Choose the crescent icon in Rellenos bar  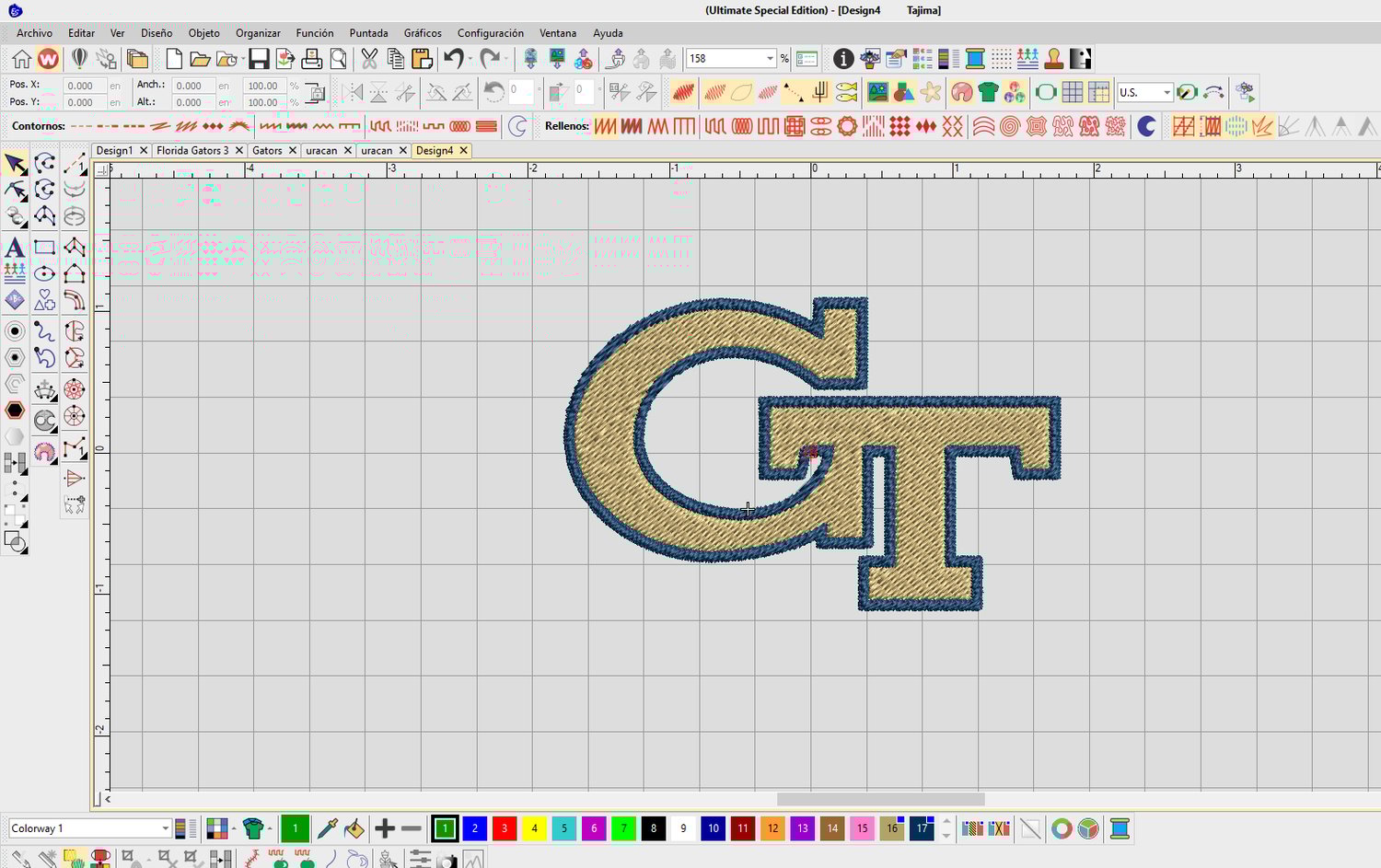point(1146,126)
